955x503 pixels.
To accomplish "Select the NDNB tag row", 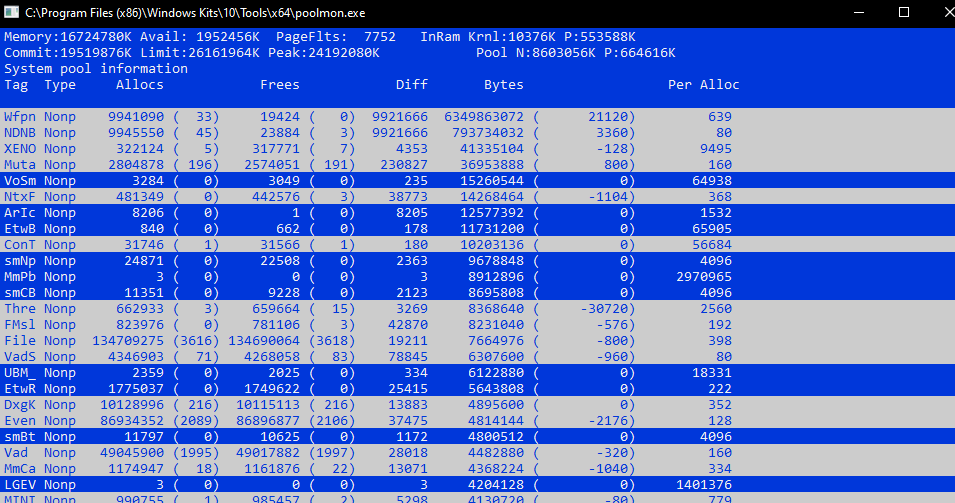I will pyautogui.click(x=478, y=132).
